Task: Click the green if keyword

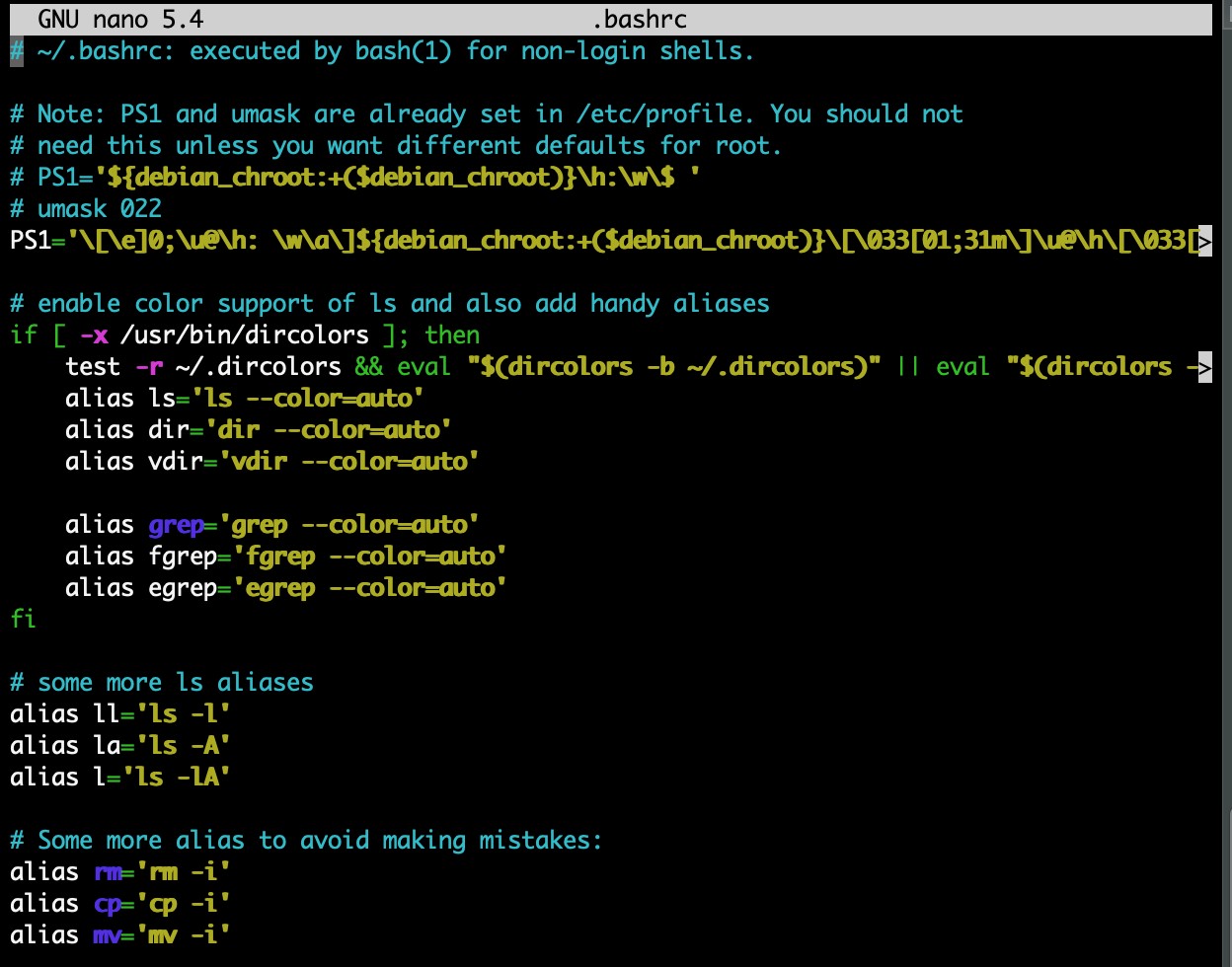Action: click(23, 335)
